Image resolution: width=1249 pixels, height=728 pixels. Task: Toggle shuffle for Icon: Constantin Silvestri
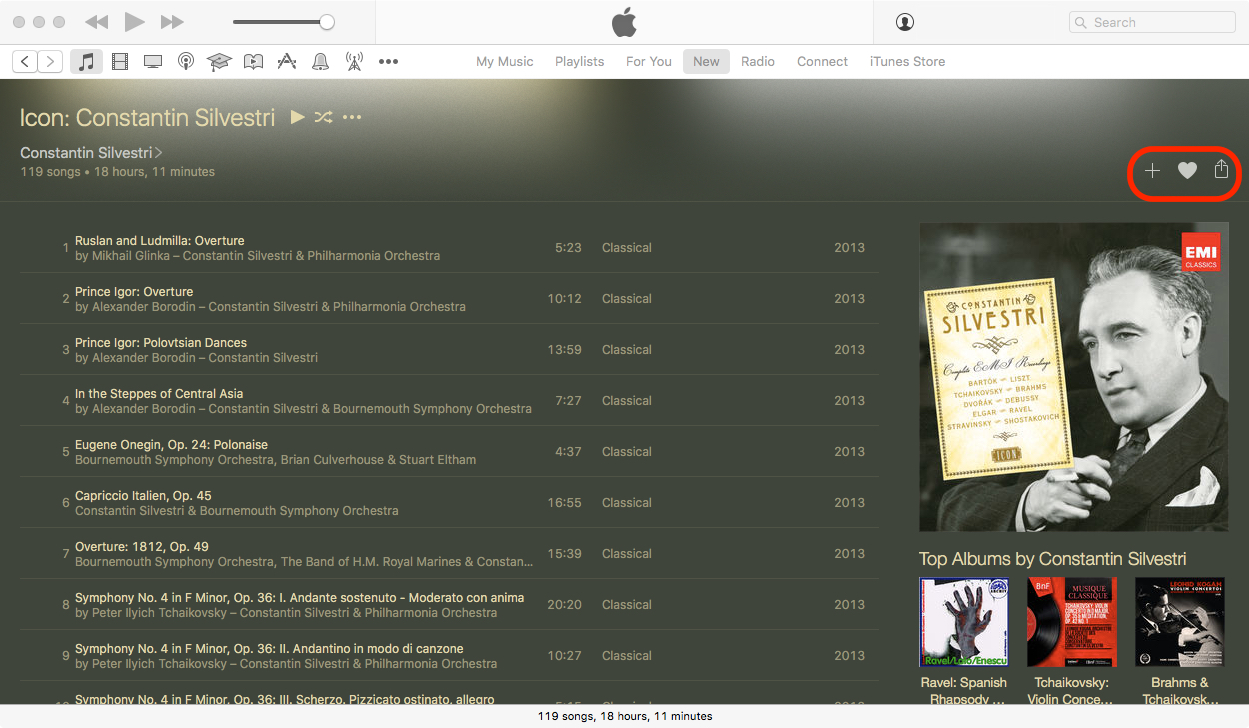pyautogui.click(x=323, y=117)
